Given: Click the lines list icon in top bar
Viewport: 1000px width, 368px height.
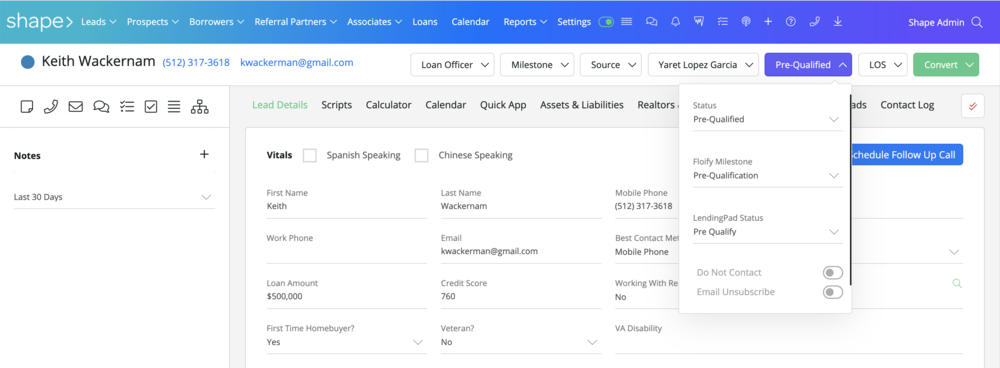Looking at the screenshot, I should 627,22.
